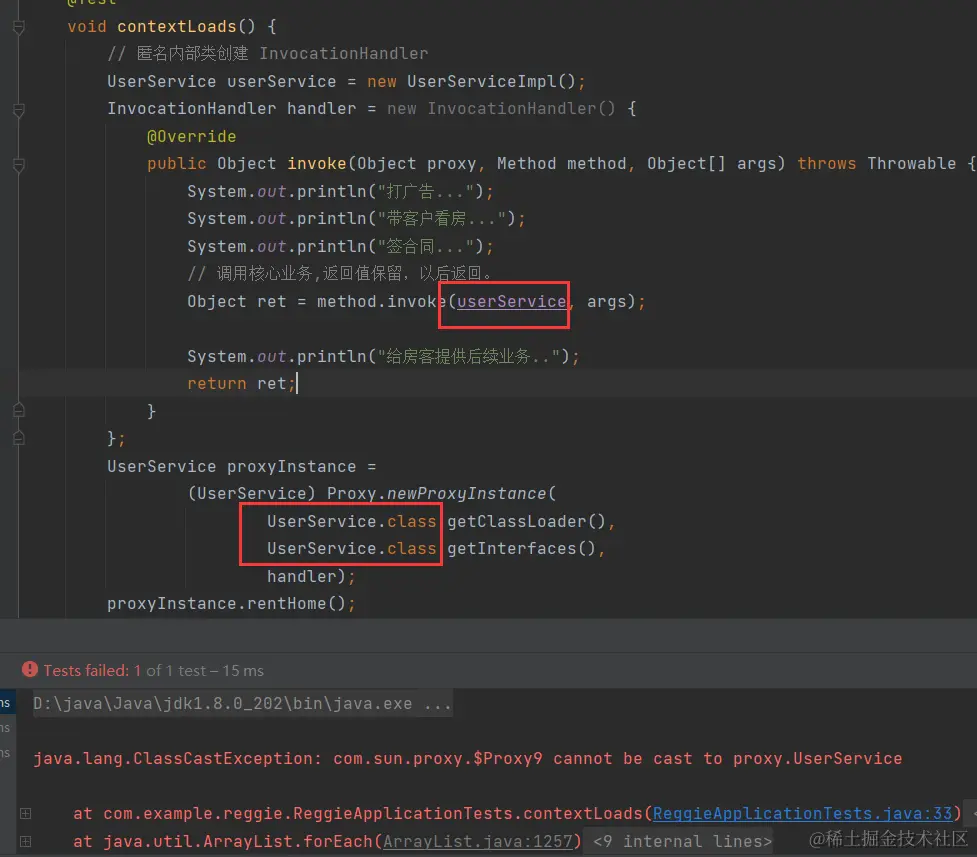The height and width of the screenshot is (857, 977).
Task: Click "java.util.ArrayList.forEach" in the stack trace
Action: click(237, 841)
